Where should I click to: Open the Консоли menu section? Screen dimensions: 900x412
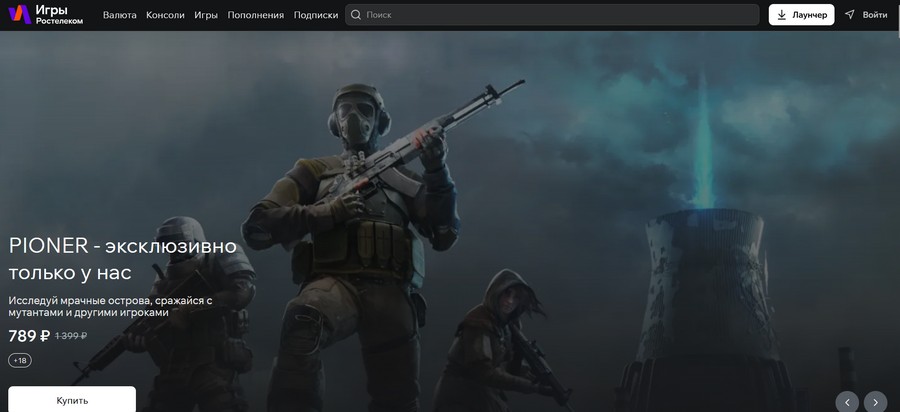tap(165, 15)
